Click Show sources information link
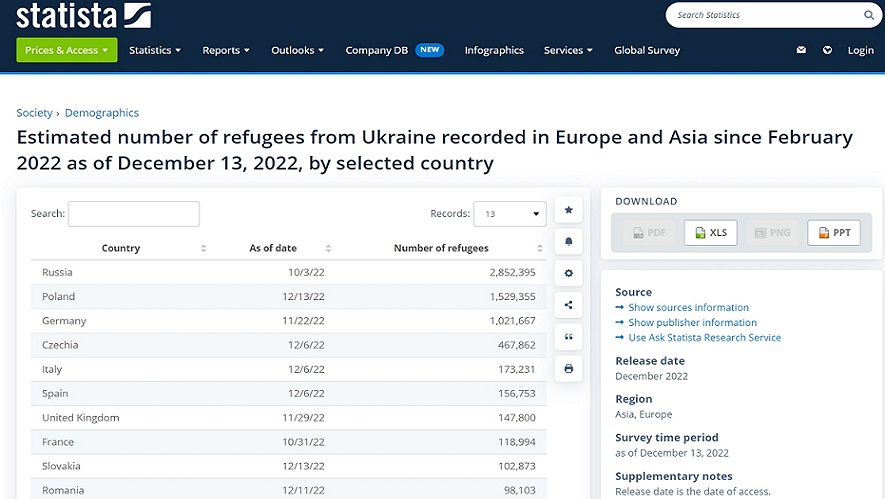885x499 pixels. point(688,308)
